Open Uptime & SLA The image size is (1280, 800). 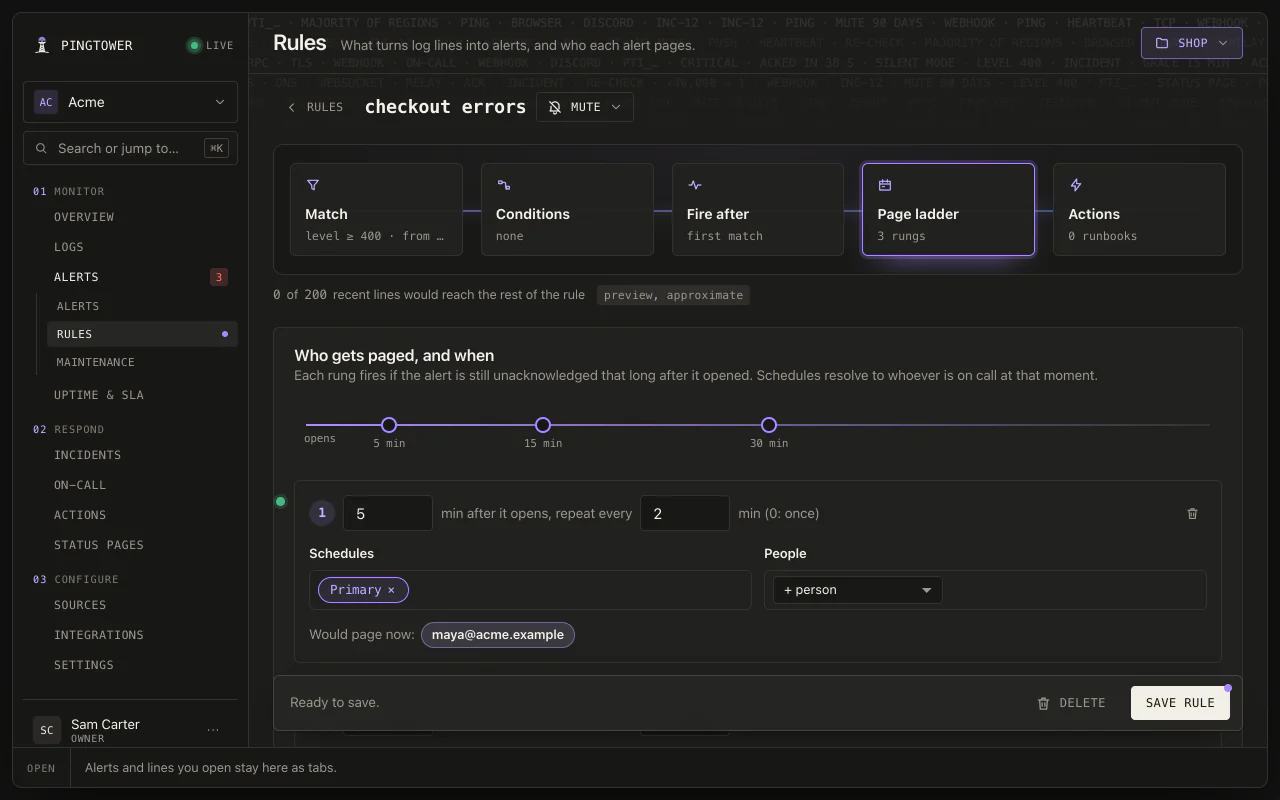[99, 395]
